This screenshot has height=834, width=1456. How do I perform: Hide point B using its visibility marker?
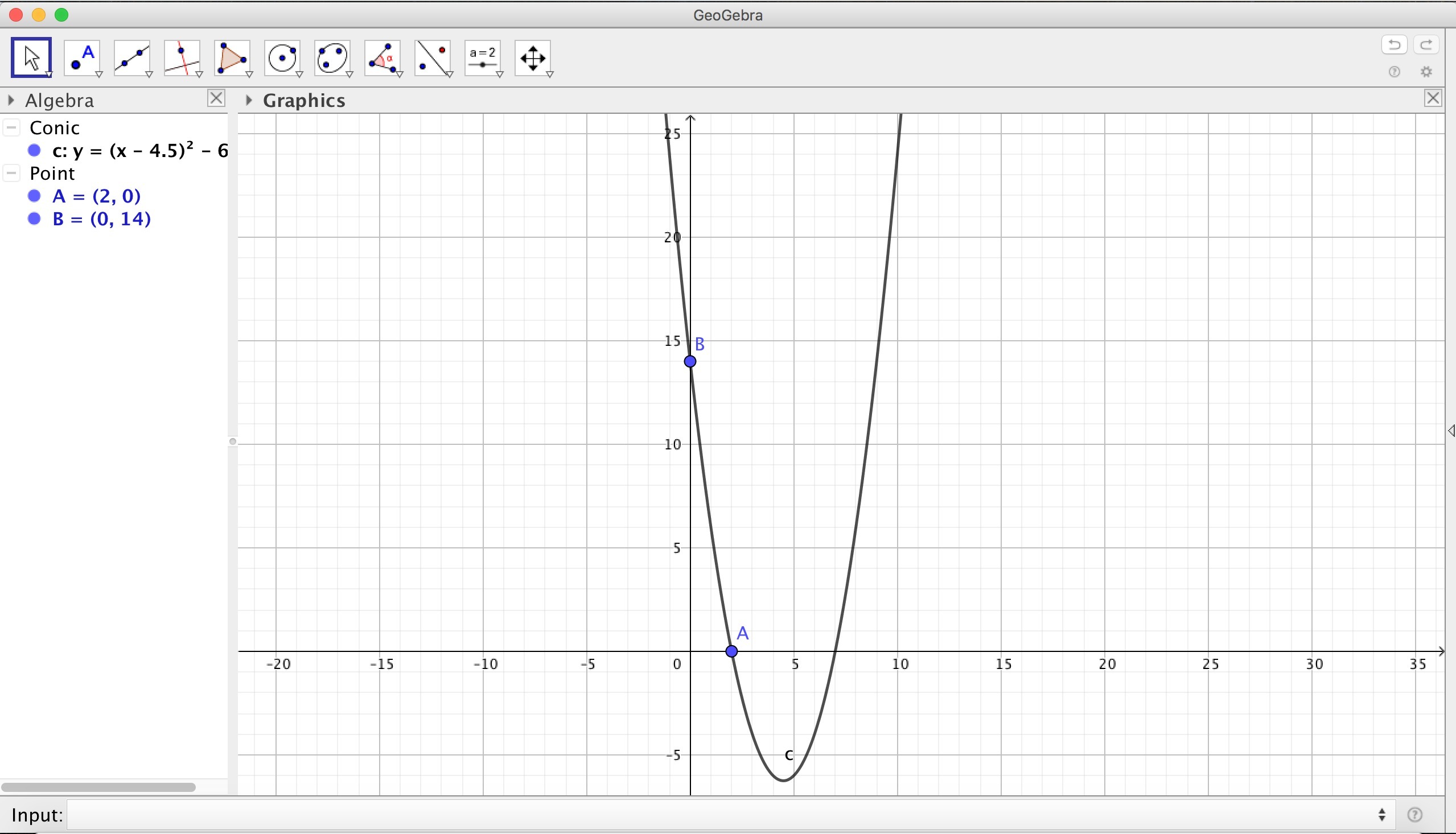point(34,219)
